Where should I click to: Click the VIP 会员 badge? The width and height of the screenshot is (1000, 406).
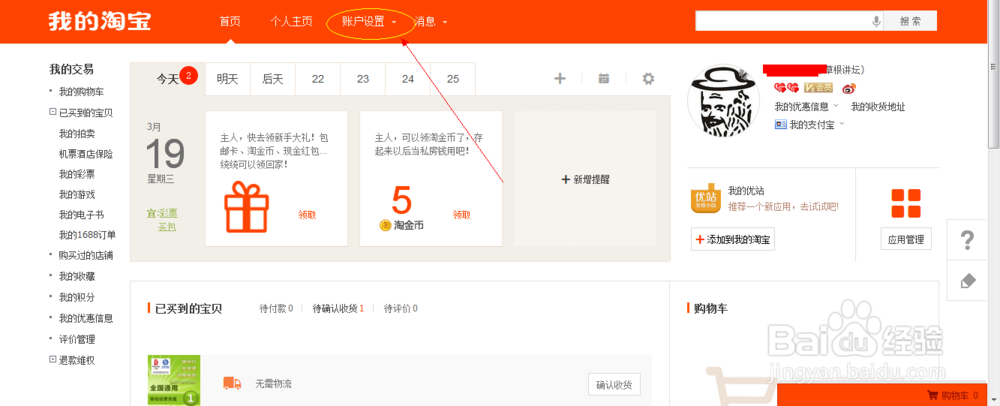click(x=818, y=88)
